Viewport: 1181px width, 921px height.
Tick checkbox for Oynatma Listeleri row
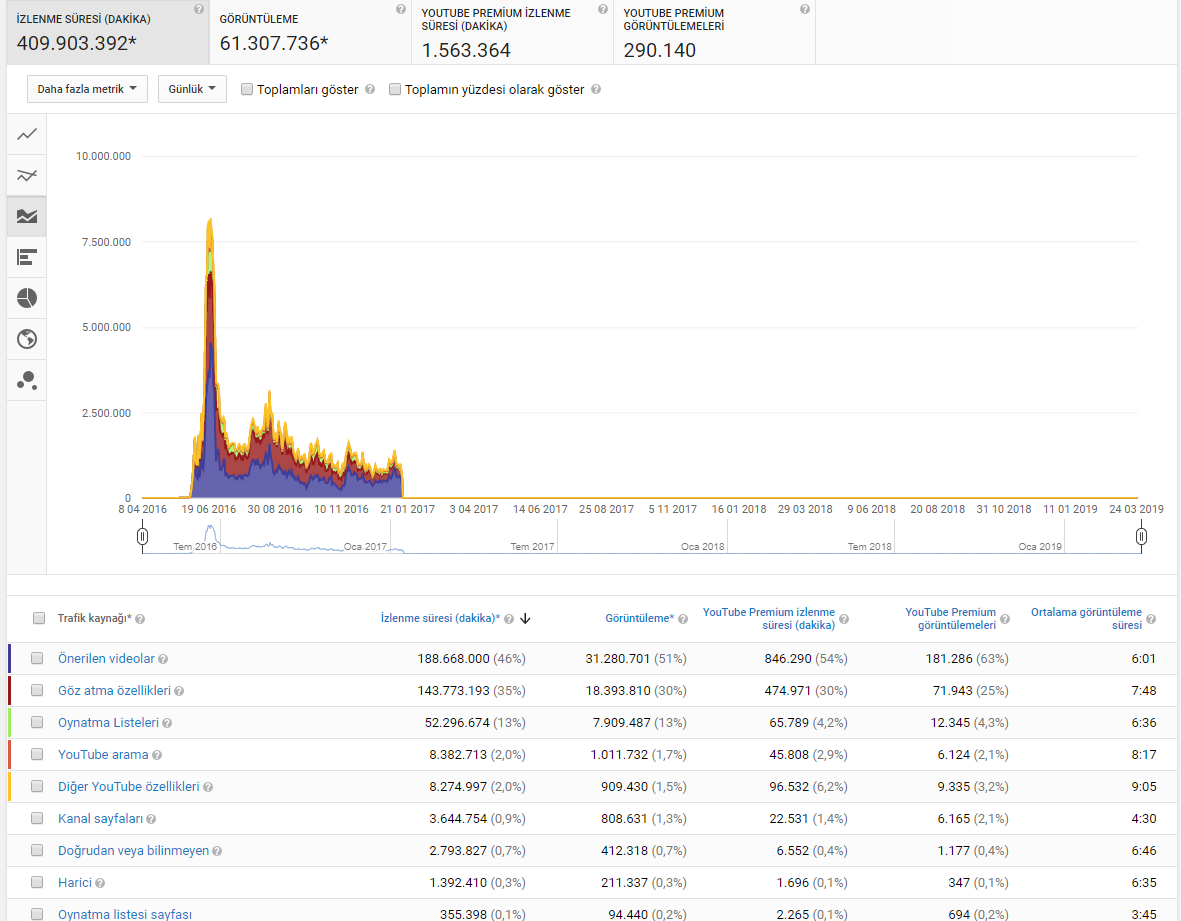click(37, 722)
